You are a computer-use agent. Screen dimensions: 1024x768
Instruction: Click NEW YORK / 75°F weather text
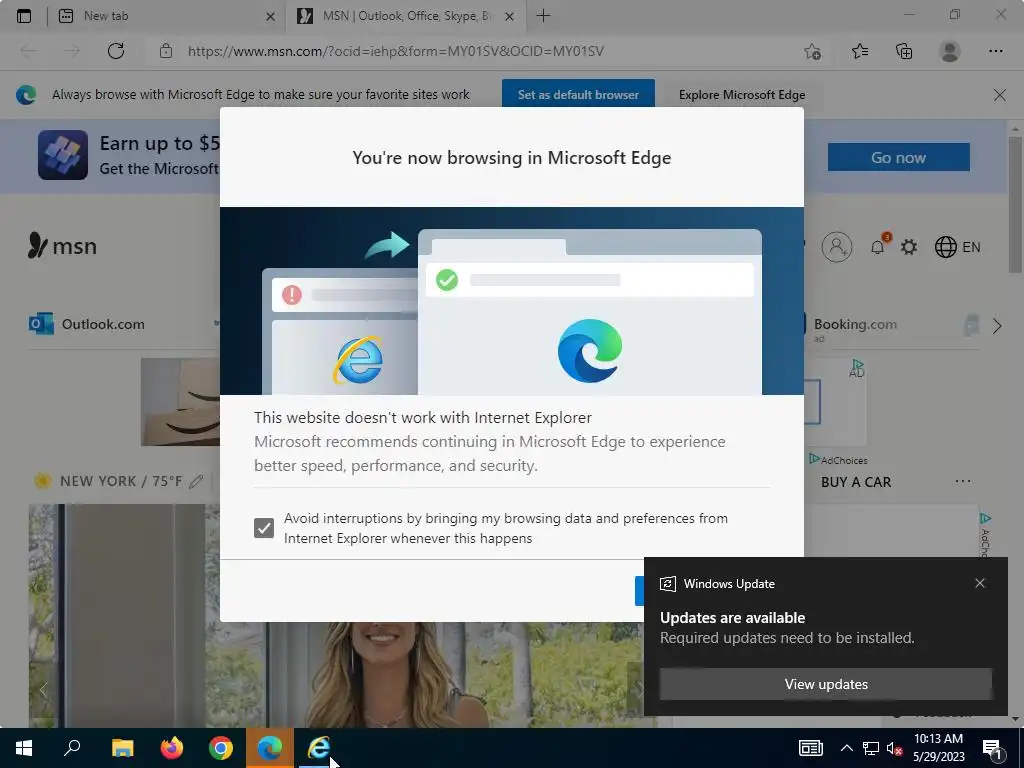coord(121,481)
